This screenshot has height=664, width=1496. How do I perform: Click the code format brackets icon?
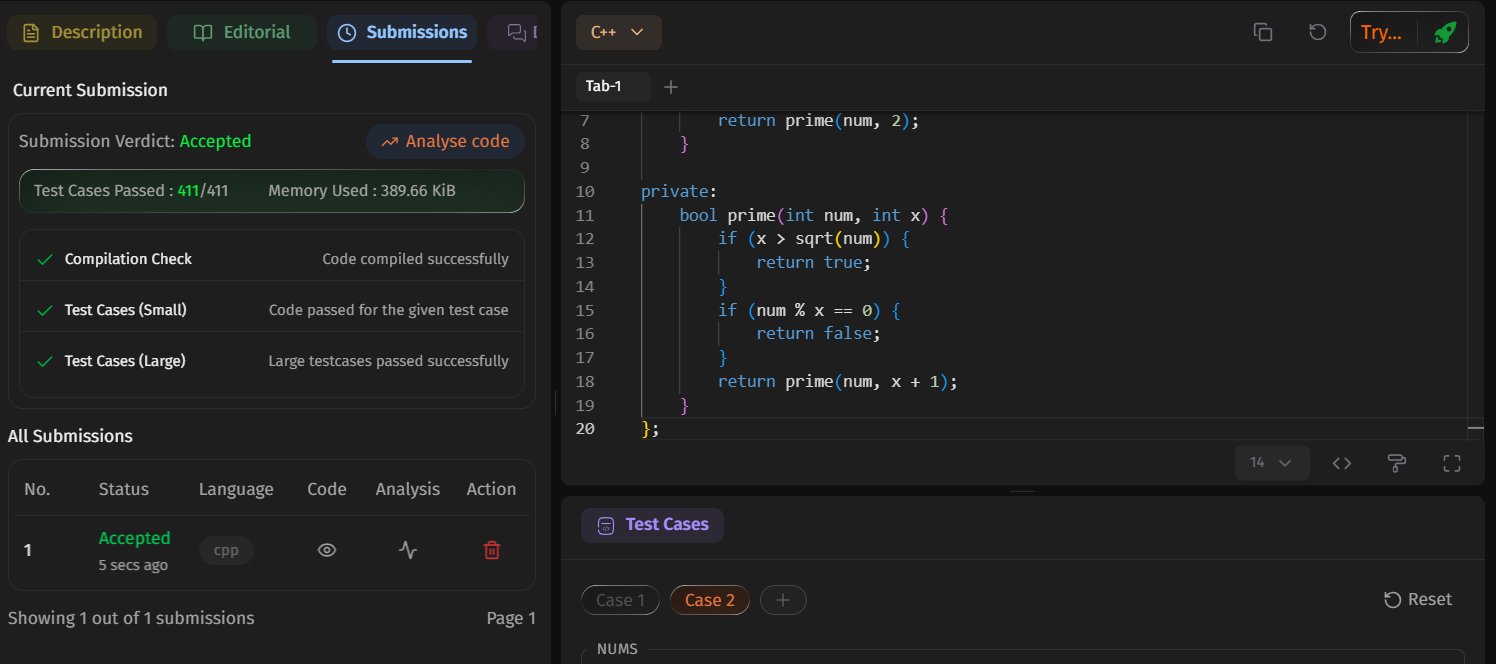point(1342,463)
